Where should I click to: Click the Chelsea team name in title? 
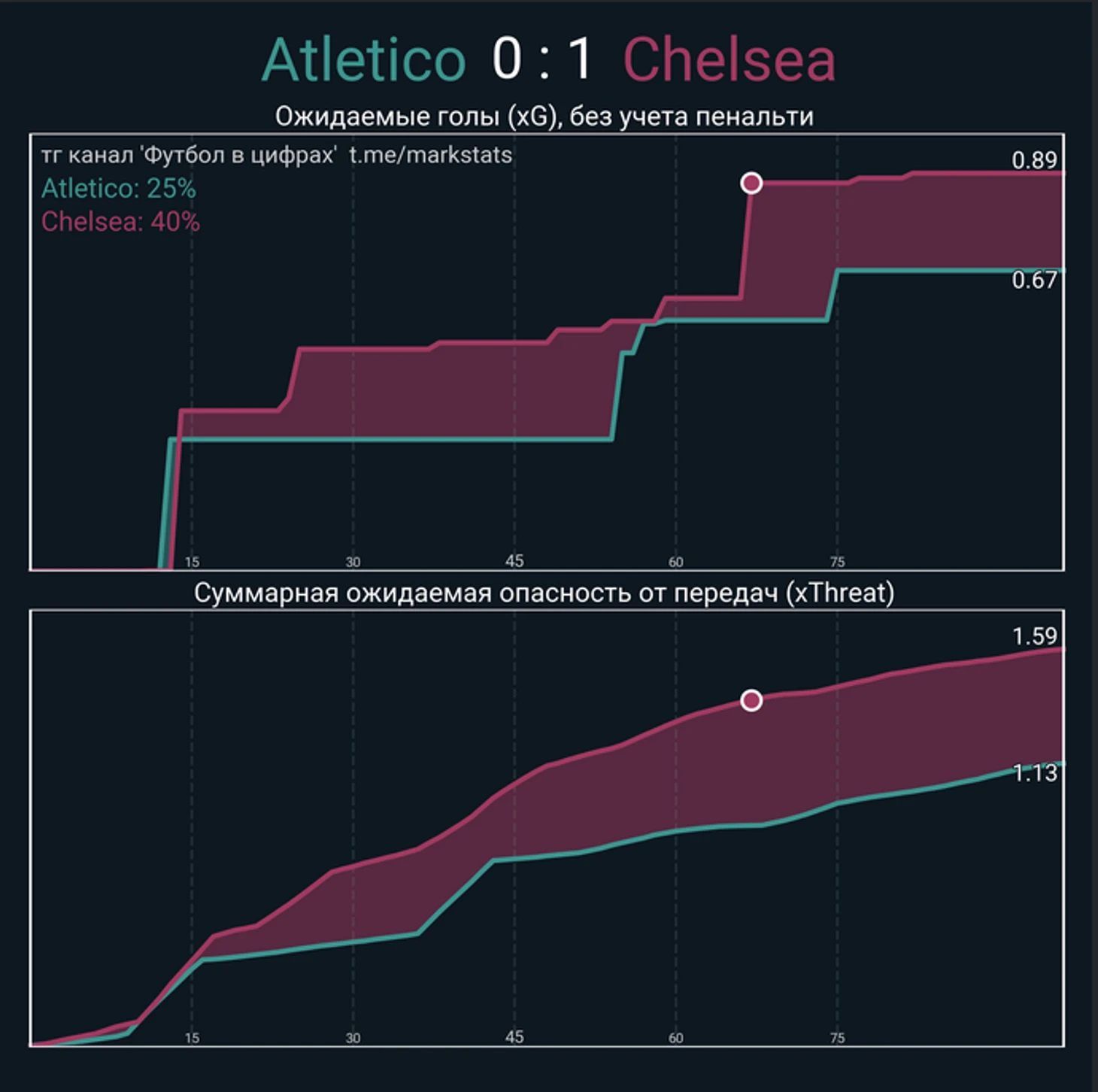pos(729,59)
